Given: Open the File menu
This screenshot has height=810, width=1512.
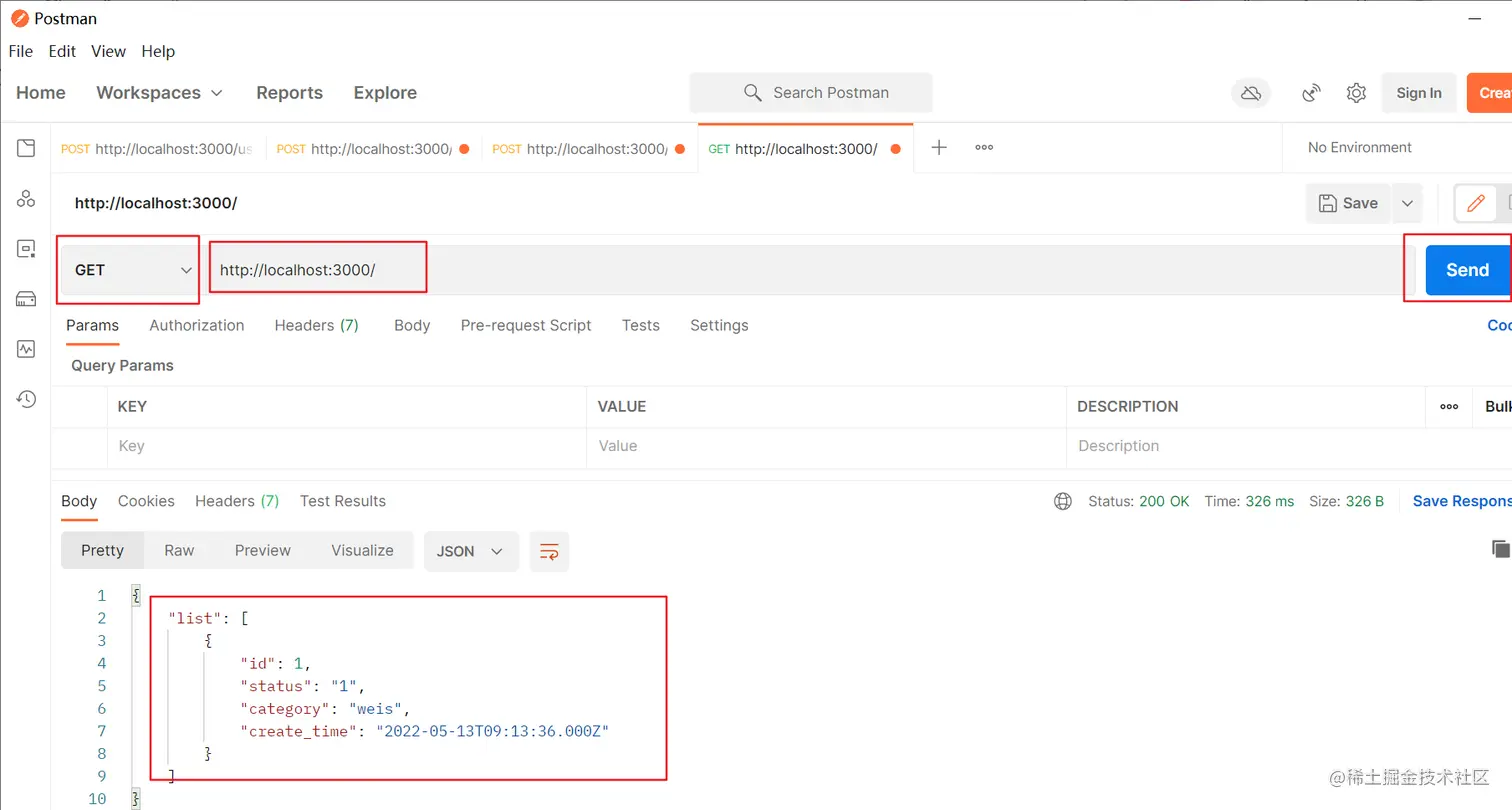Looking at the screenshot, I should pyautogui.click(x=20, y=51).
